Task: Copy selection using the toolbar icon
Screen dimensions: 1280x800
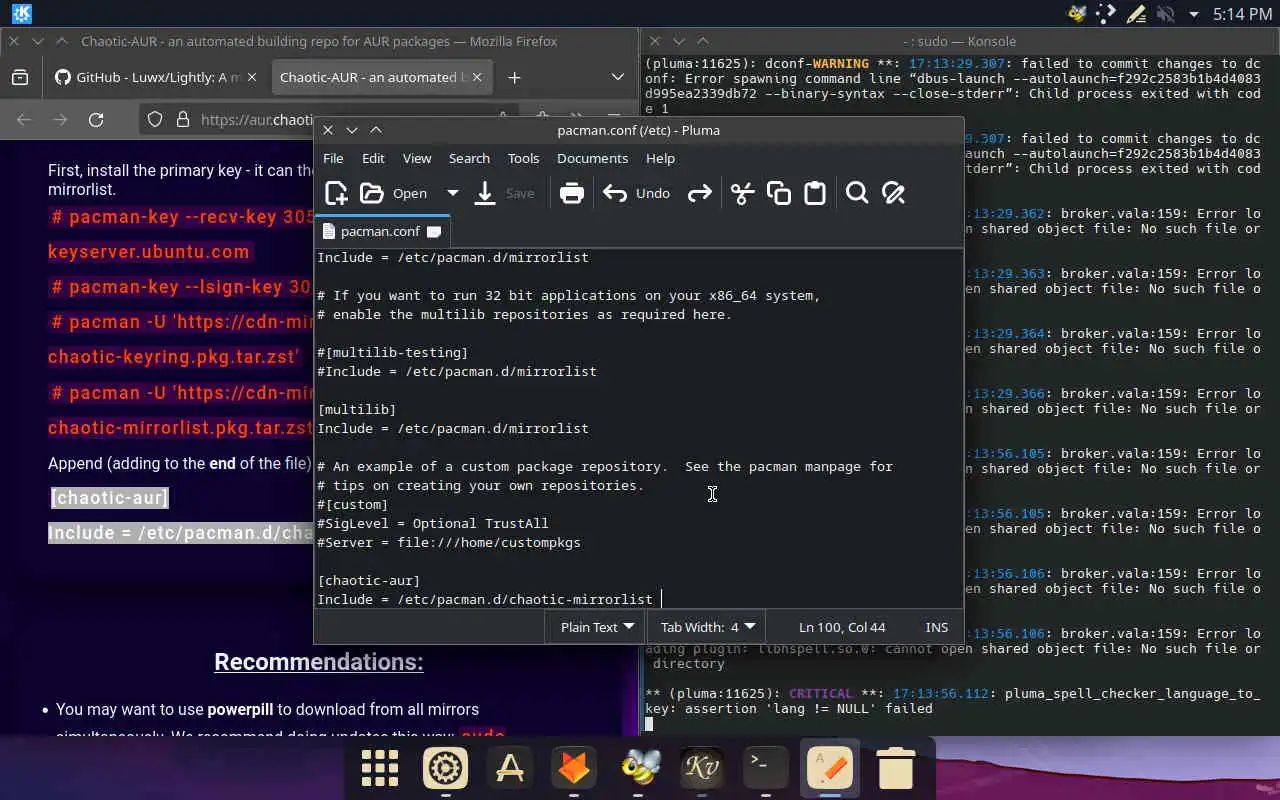Action: coord(779,193)
